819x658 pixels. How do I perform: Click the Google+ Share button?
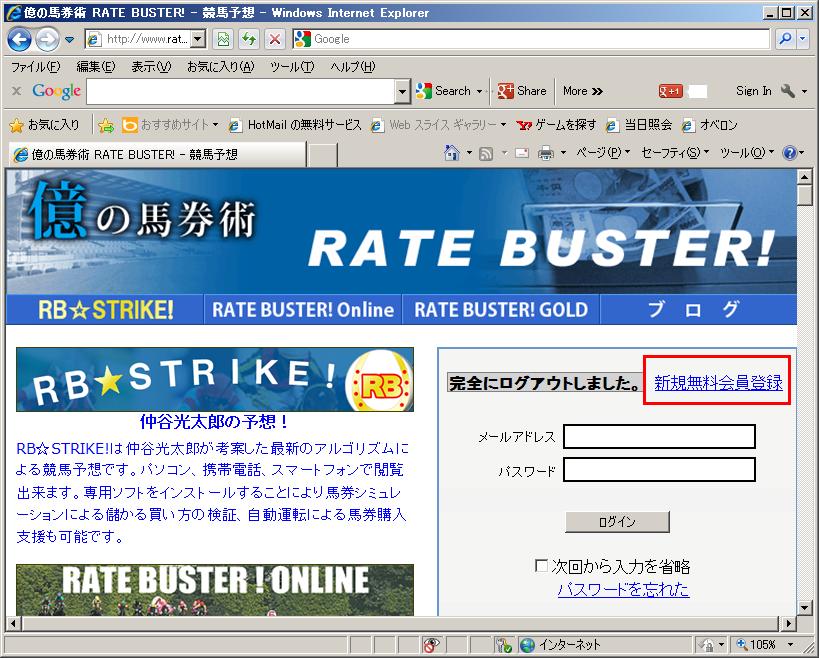(522, 91)
